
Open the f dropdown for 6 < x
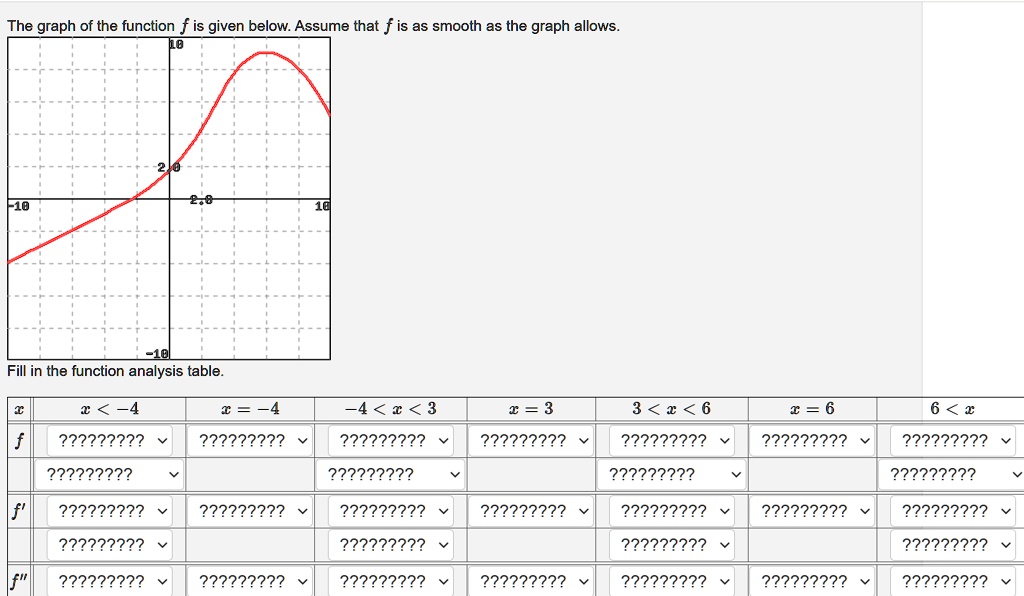pos(948,439)
